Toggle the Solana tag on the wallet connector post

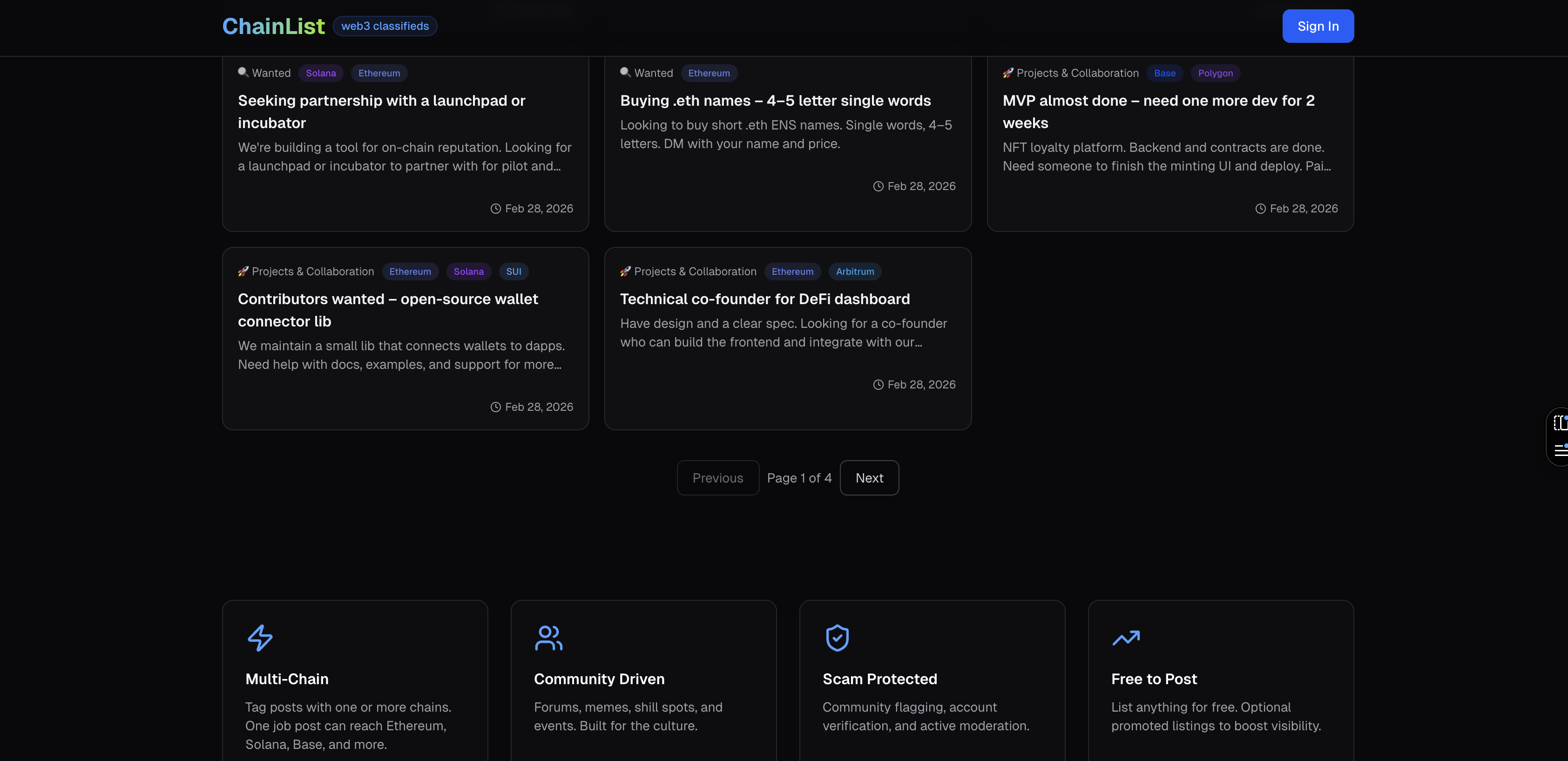click(x=469, y=272)
